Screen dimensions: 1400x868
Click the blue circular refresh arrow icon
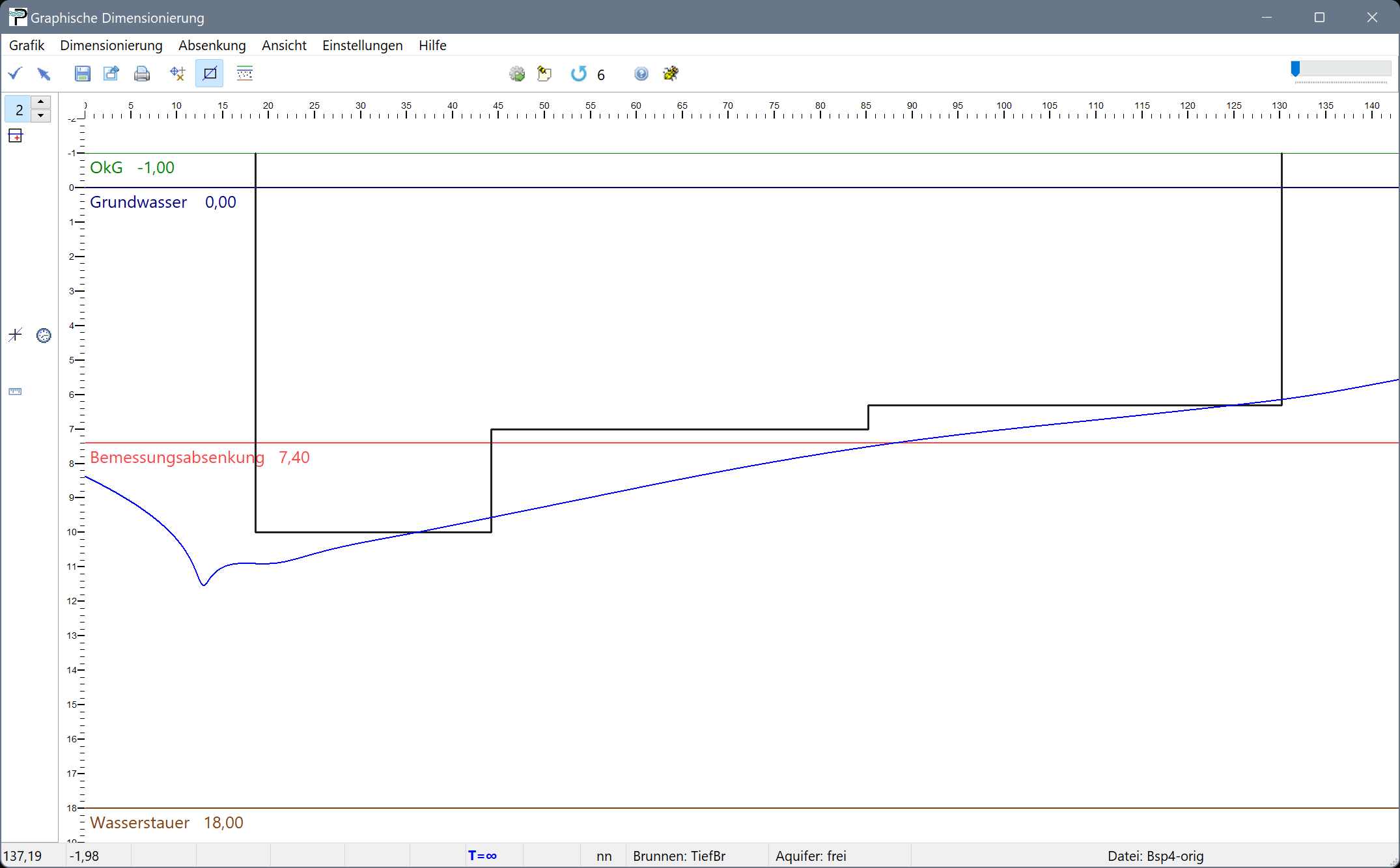(x=578, y=74)
